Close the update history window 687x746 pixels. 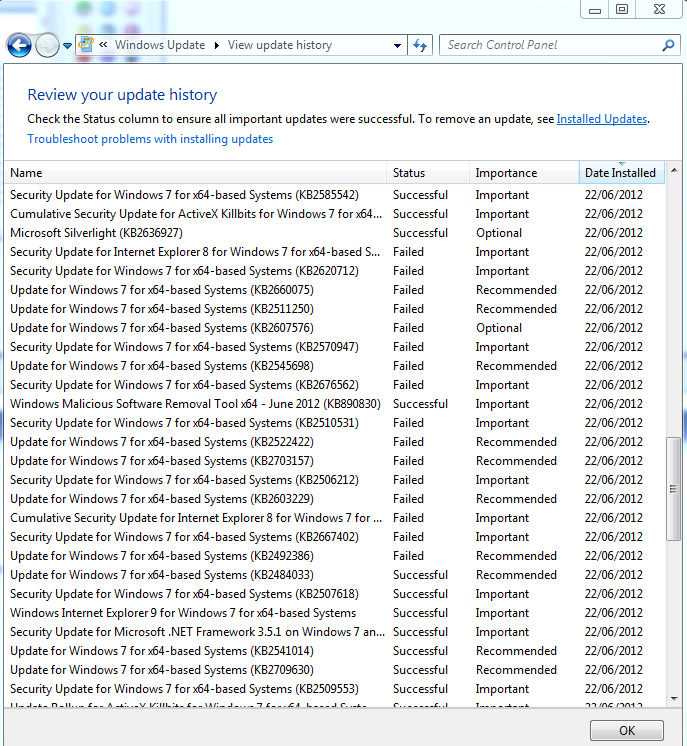click(x=659, y=10)
